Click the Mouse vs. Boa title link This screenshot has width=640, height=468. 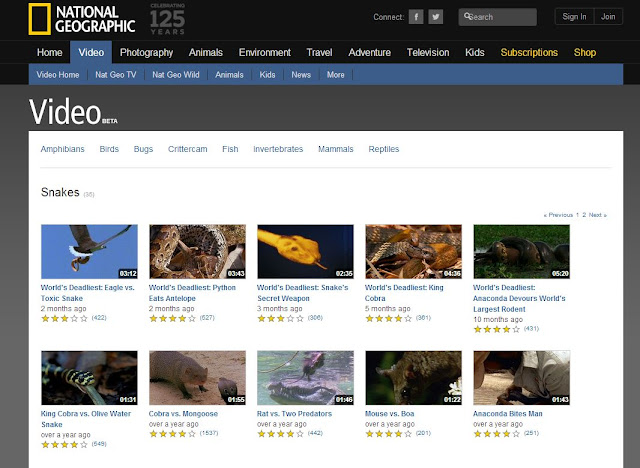(x=389, y=414)
